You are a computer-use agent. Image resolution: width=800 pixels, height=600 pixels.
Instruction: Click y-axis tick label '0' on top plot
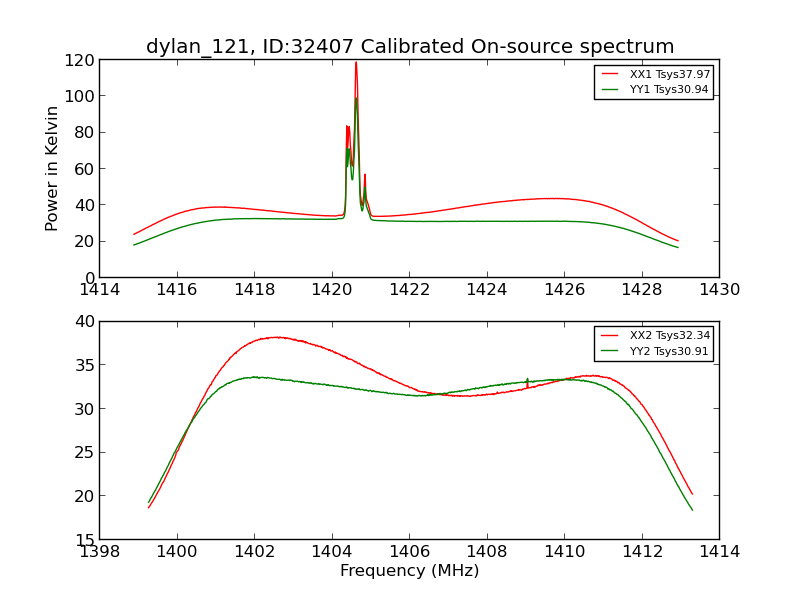pyautogui.click(x=90, y=278)
